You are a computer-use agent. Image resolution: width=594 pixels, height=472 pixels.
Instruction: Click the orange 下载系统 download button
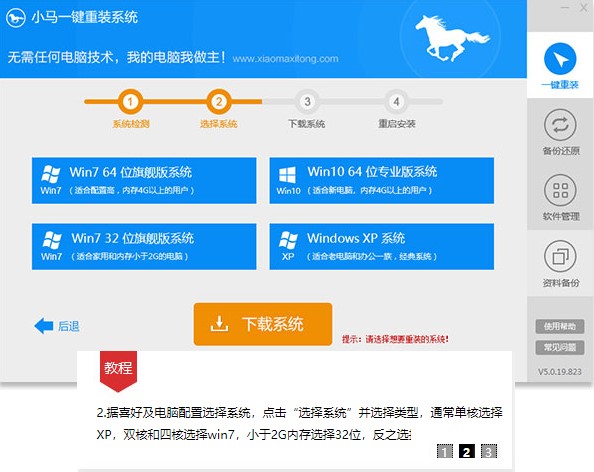pos(263,324)
